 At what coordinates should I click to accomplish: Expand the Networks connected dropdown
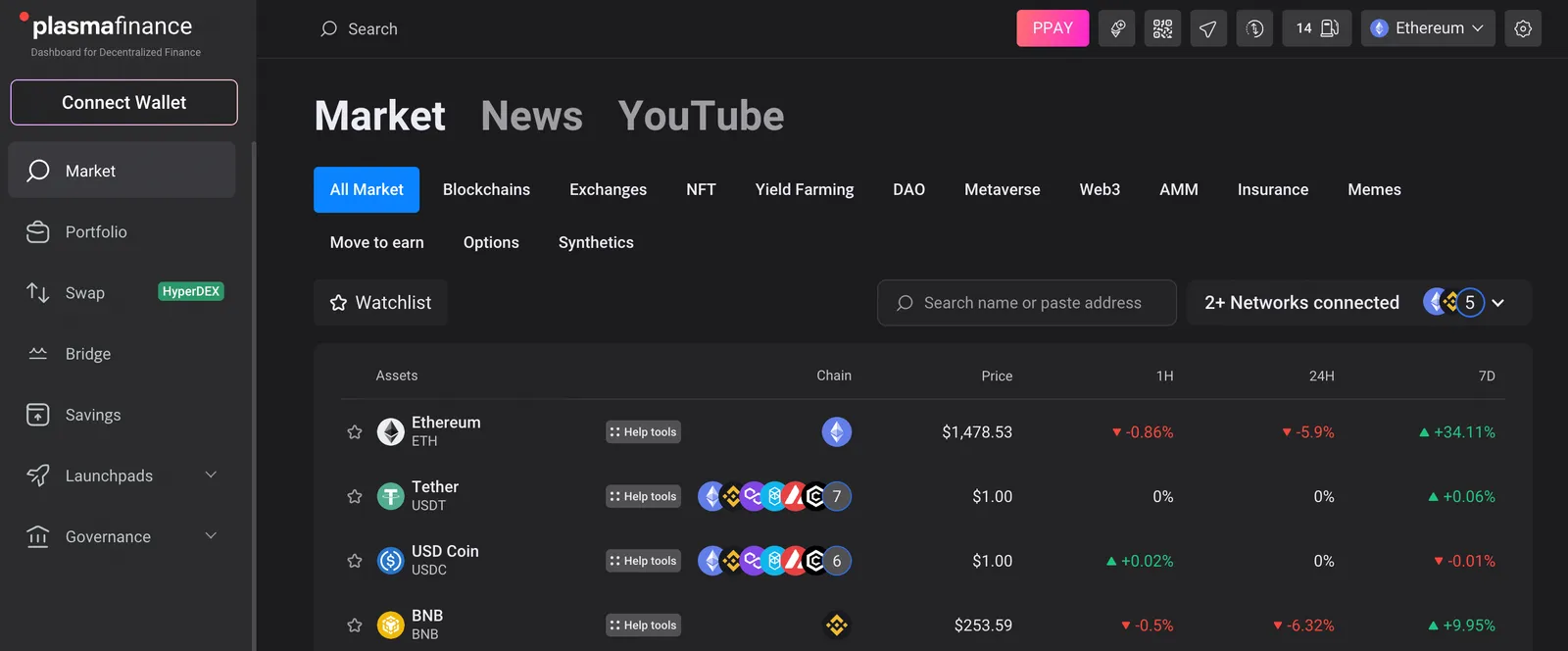[1358, 302]
